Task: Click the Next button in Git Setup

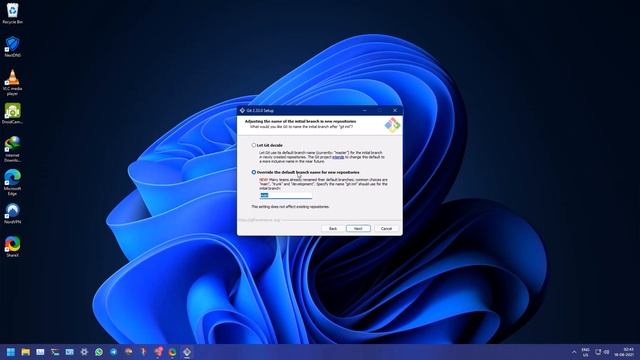Action: pyautogui.click(x=358, y=229)
